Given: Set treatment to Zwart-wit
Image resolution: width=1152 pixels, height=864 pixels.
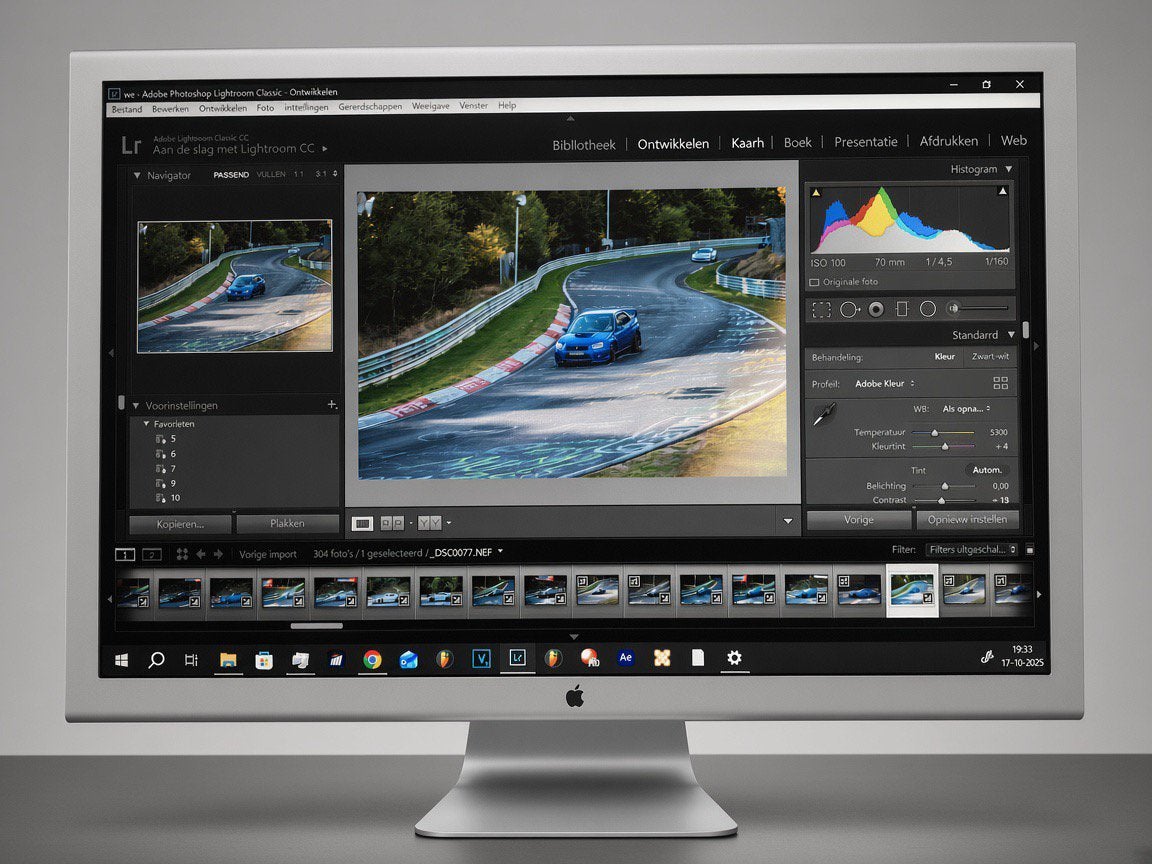Looking at the screenshot, I should (990, 356).
